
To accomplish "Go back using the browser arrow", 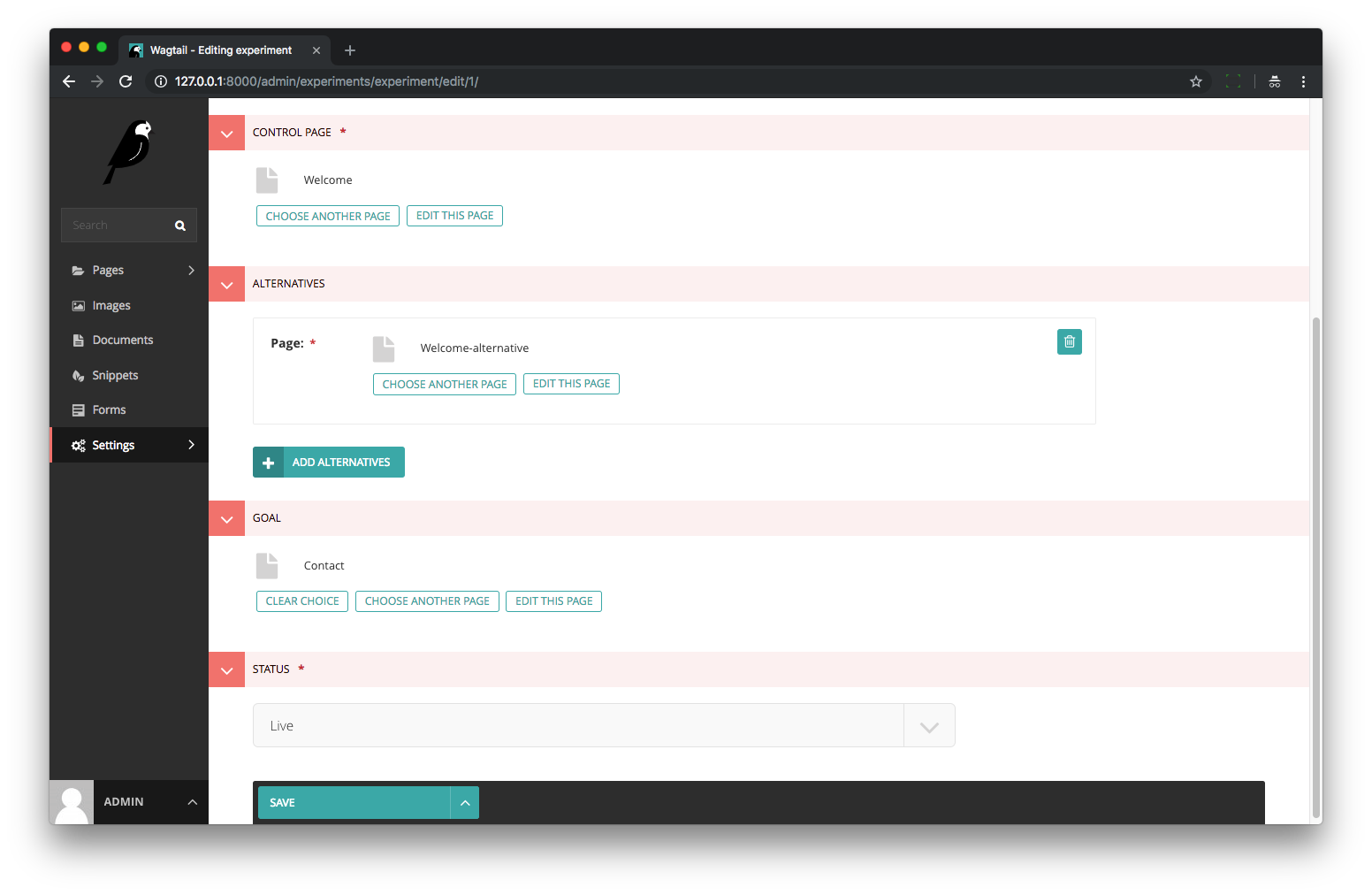I will coord(69,81).
